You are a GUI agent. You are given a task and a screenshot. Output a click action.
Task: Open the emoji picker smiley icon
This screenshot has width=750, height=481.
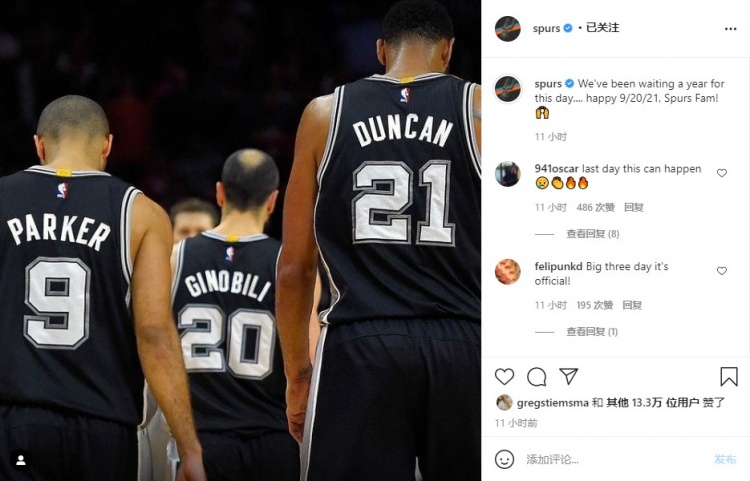pyautogui.click(x=504, y=459)
